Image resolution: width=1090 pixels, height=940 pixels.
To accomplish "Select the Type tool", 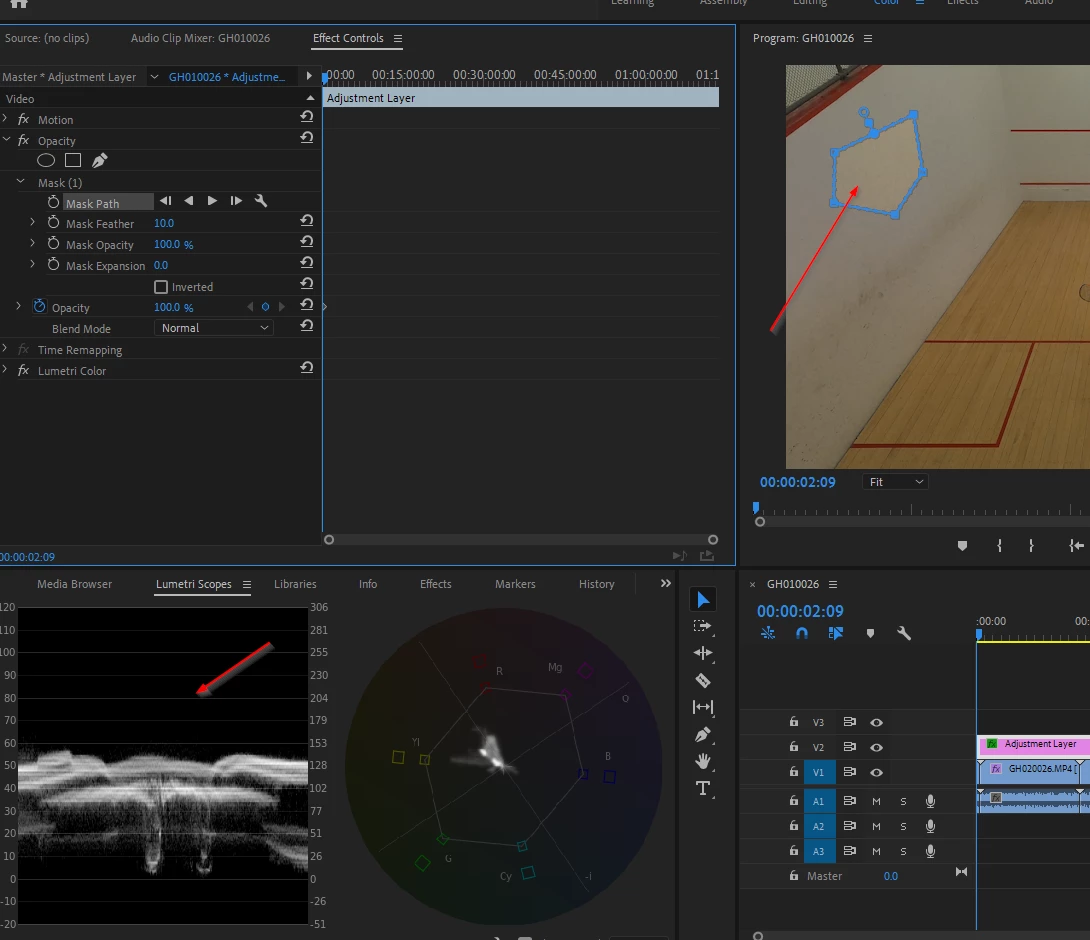I will point(703,788).
